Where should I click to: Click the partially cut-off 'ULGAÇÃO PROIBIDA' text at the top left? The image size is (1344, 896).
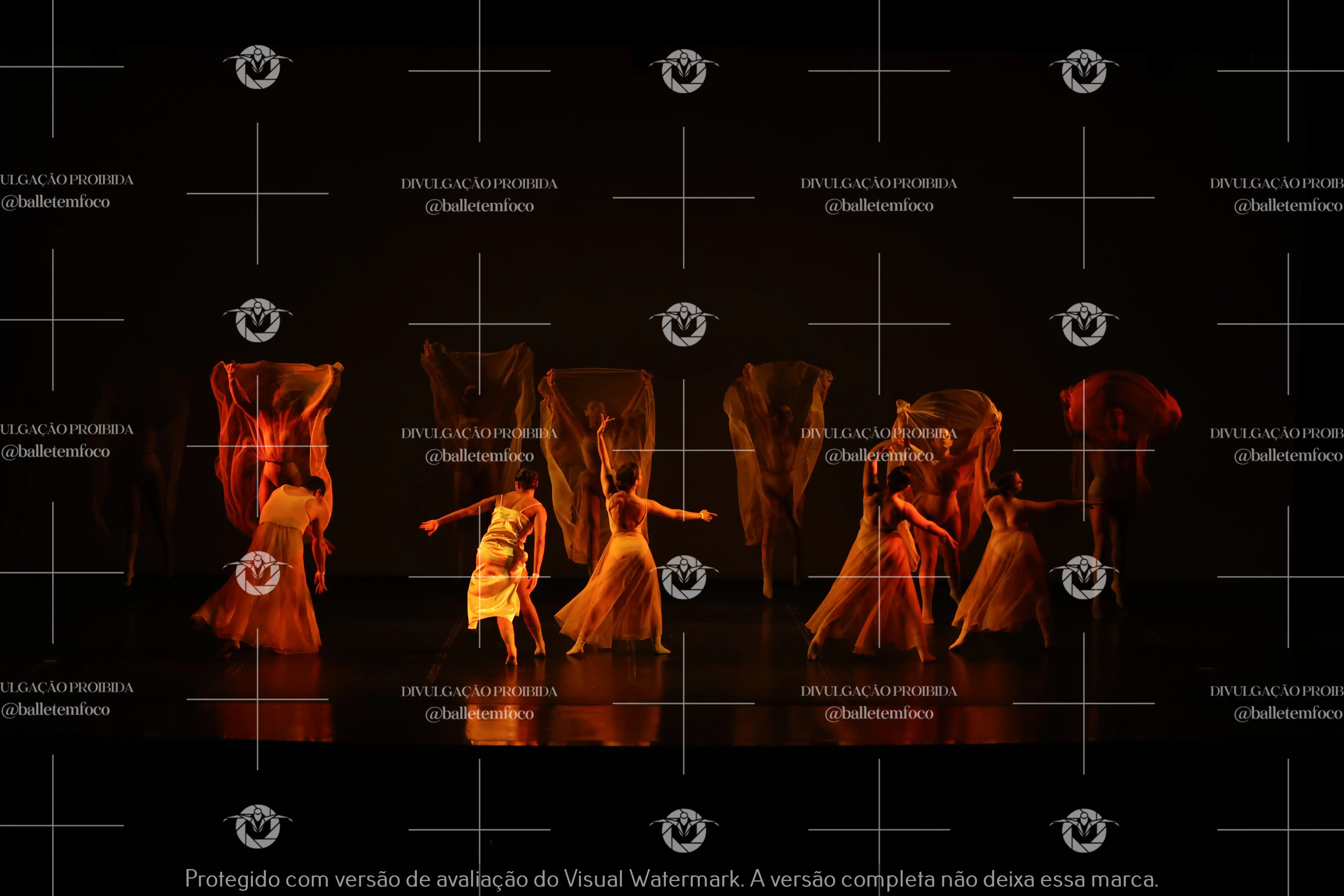(67, 180)
